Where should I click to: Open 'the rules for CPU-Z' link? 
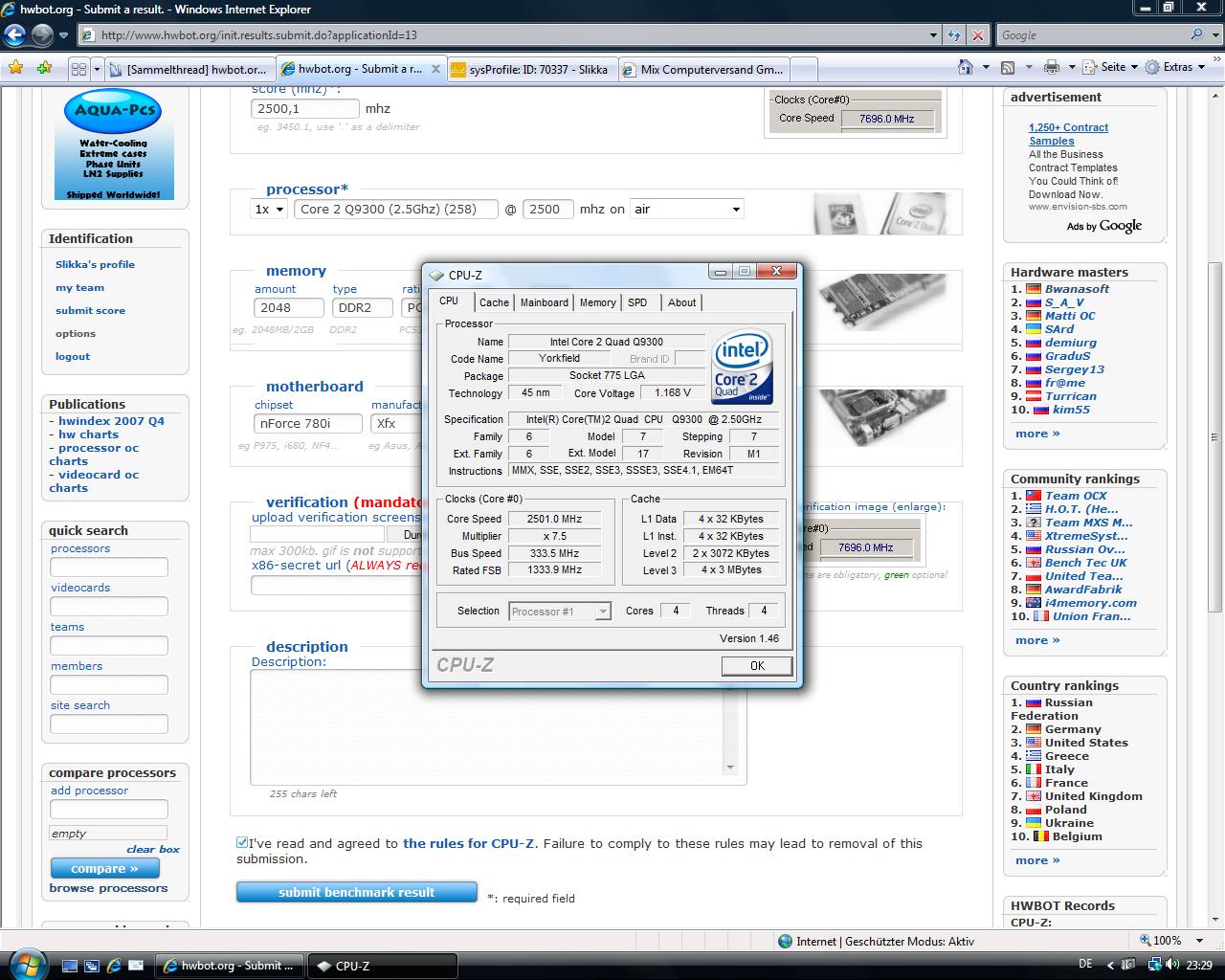tap(468, 843)
